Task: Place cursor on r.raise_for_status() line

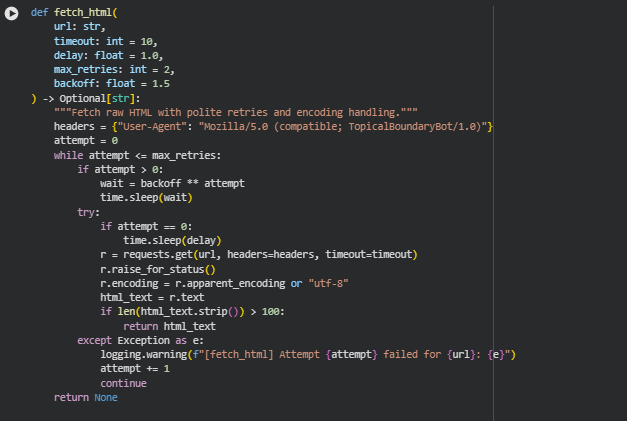Action: pos(157,269)
